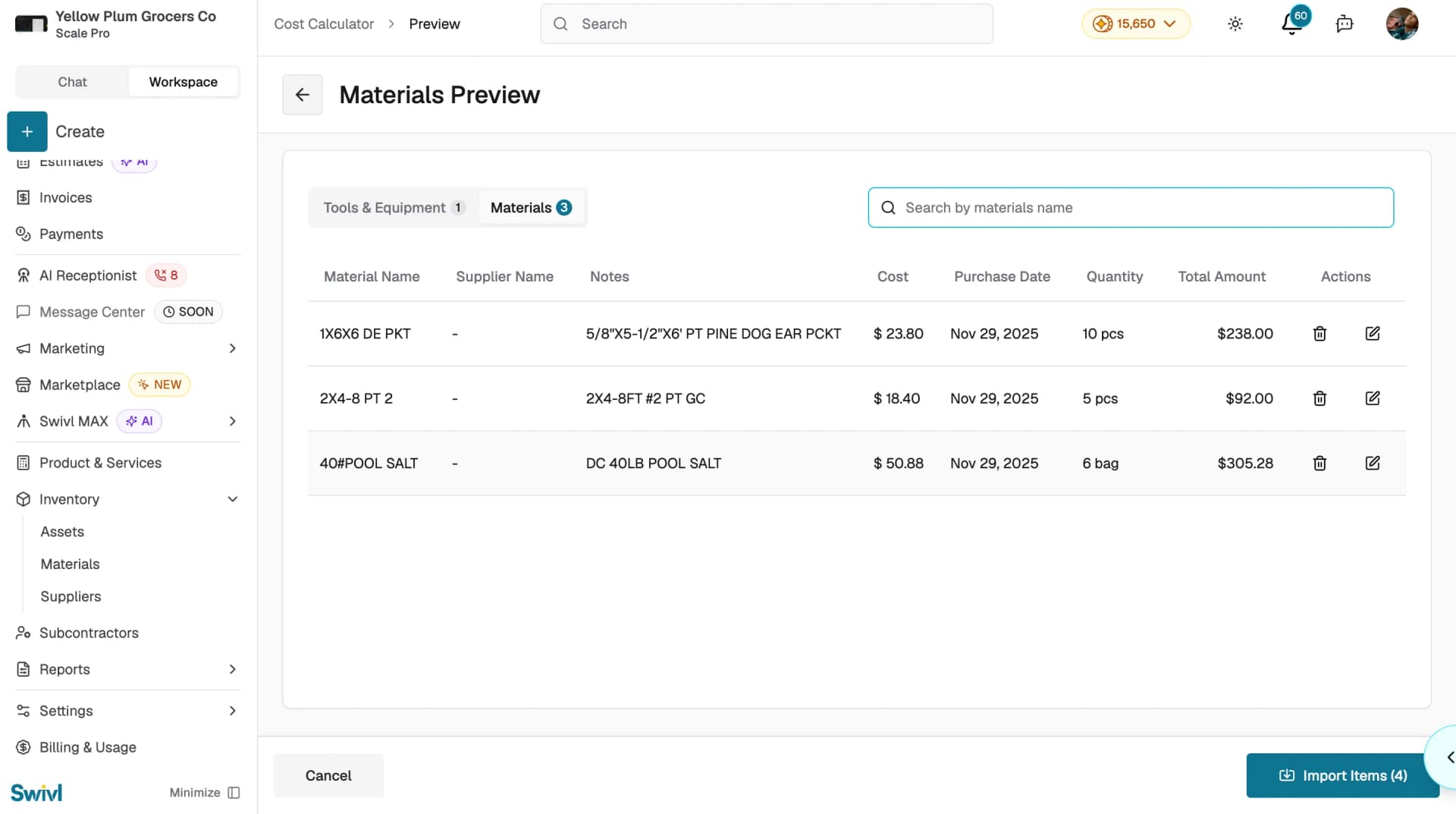This screenshot has width=1456, height=814.
Task: Open Product & Services
Action: [100, 463]
